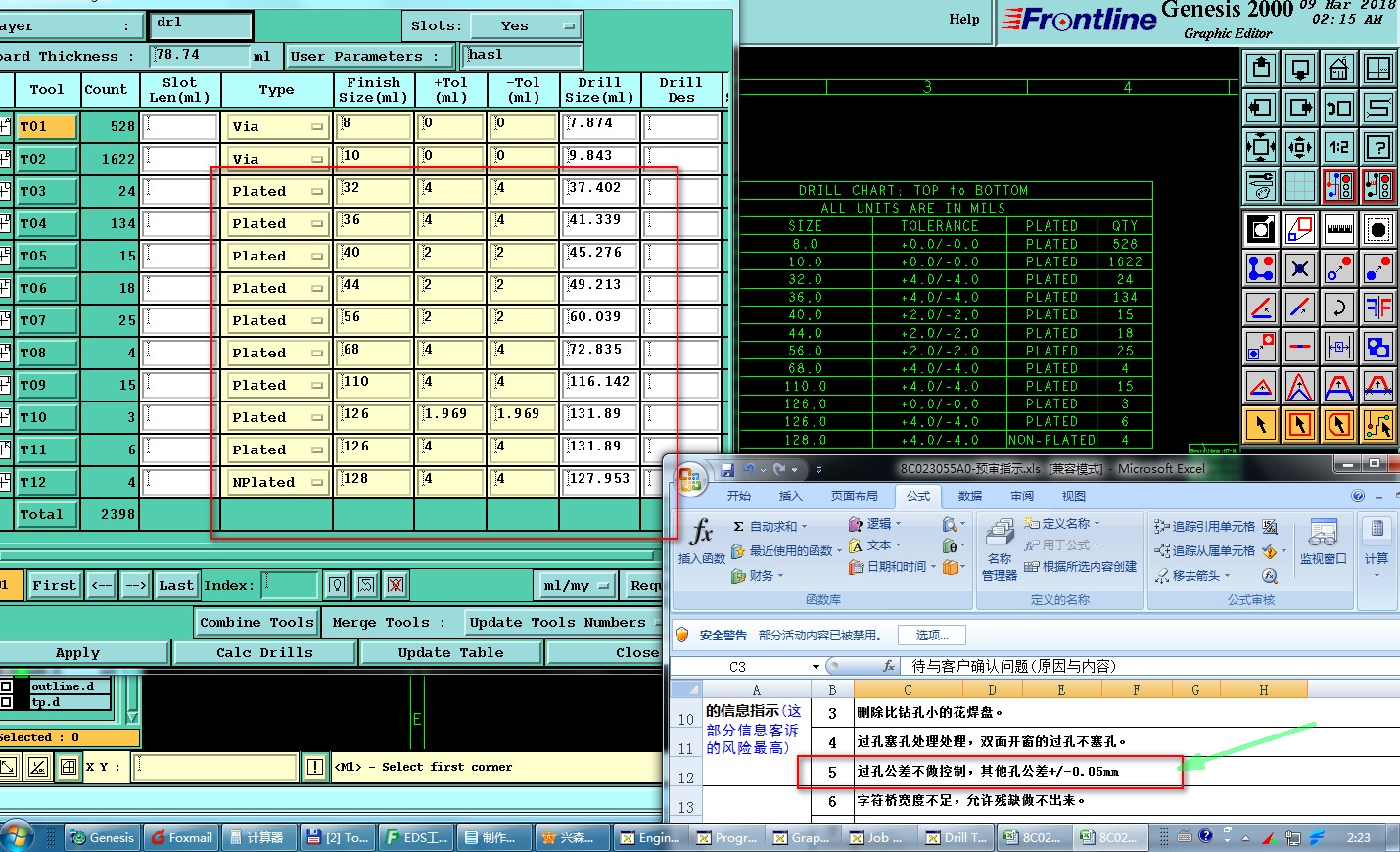This screenshot has height=852, width=1400.
Task: Click the exclamation mark icon beside XY field
Action: pos(315,767)
